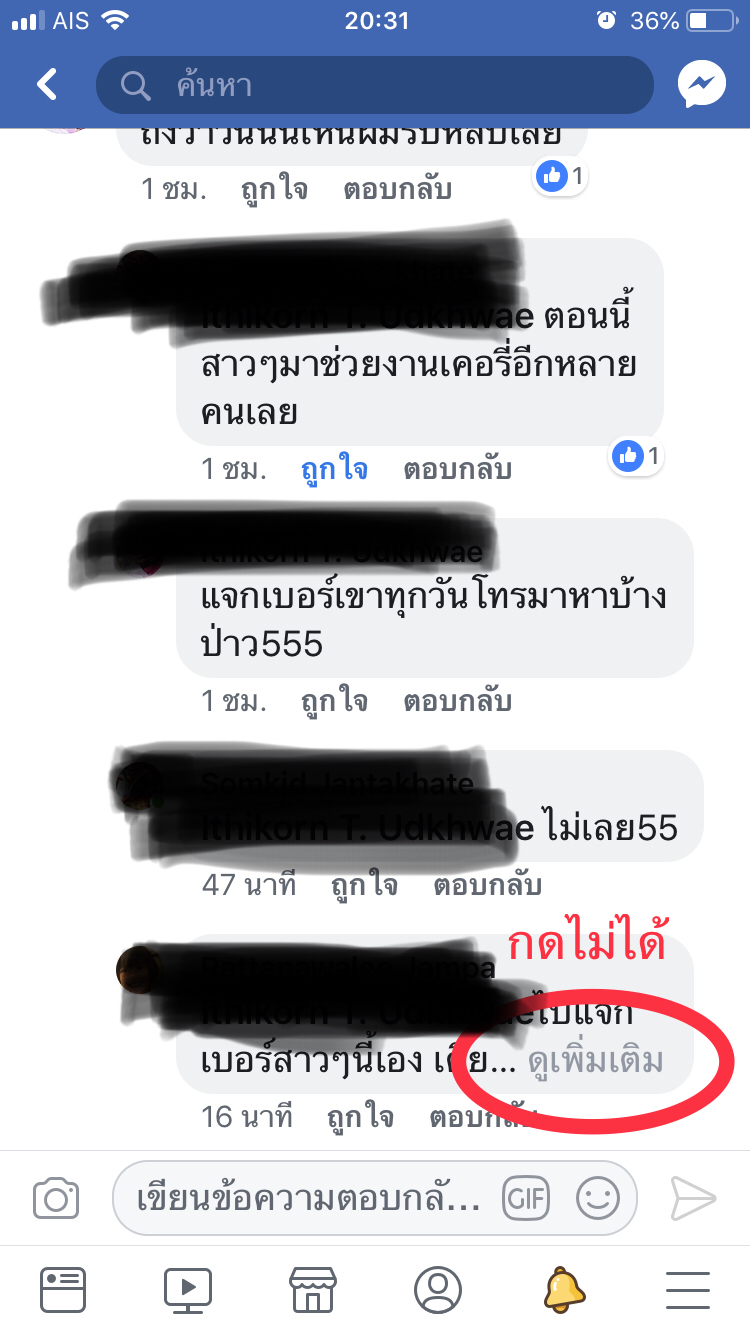Like the ไม่เลย55 comment
Screen dimensions: 750x1334
point(365,884)
